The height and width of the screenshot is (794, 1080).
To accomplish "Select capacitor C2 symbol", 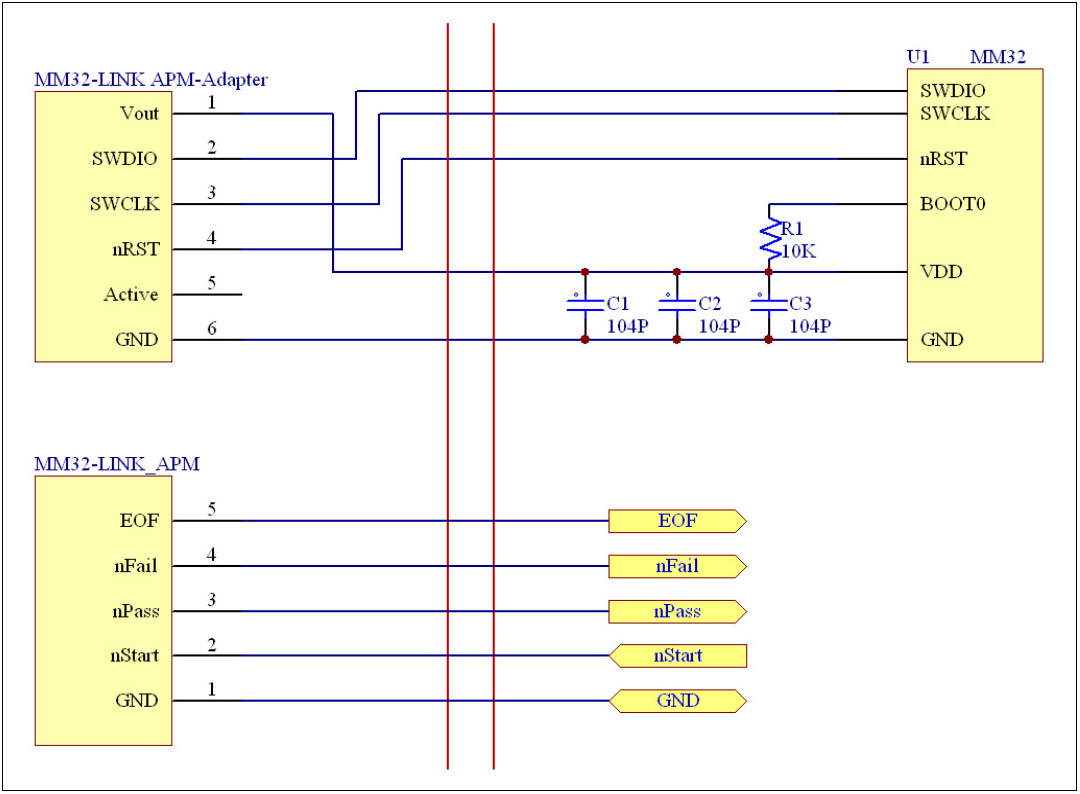I will [x=676, y=305].
